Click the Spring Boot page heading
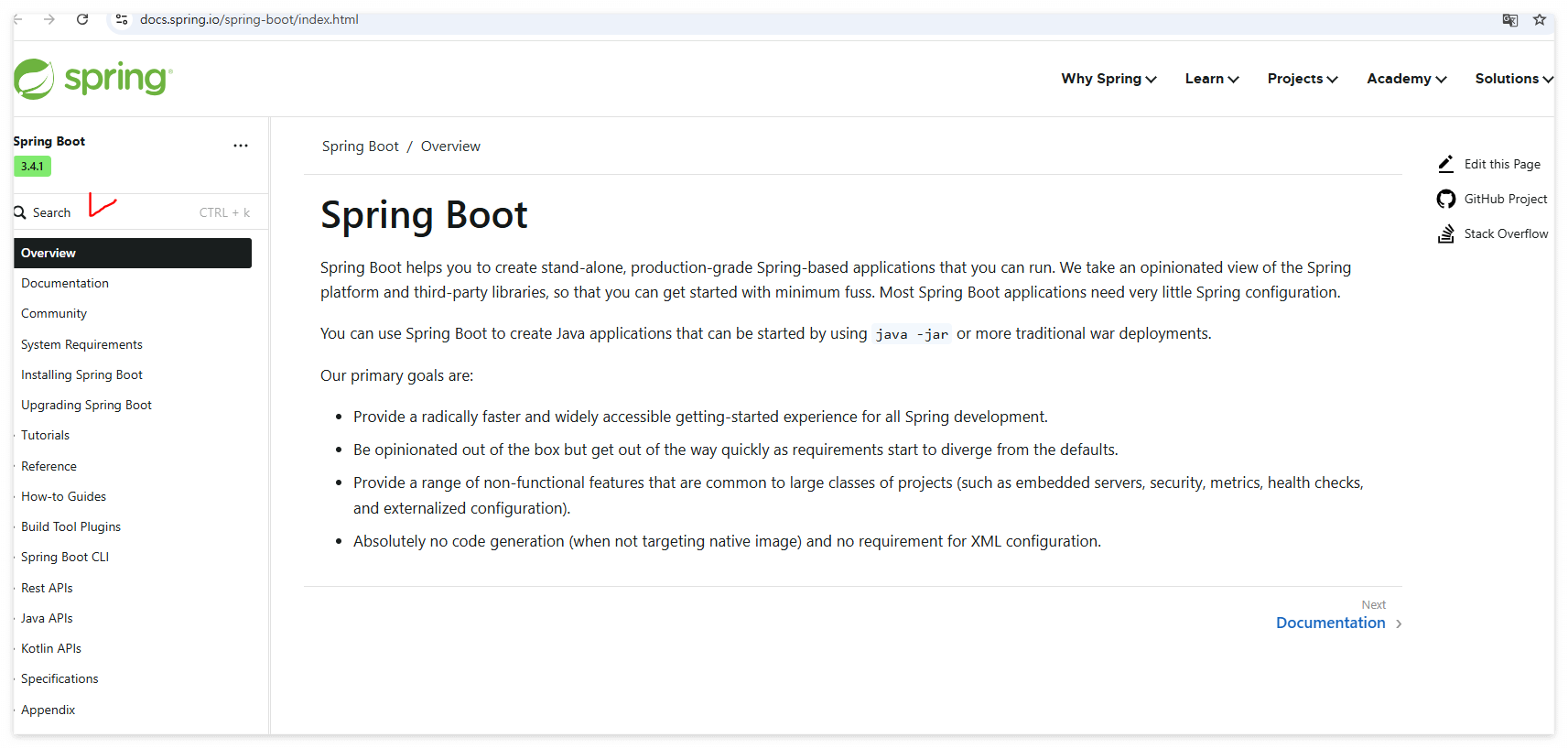The image size is (1568, 748). tap(424, 215)
